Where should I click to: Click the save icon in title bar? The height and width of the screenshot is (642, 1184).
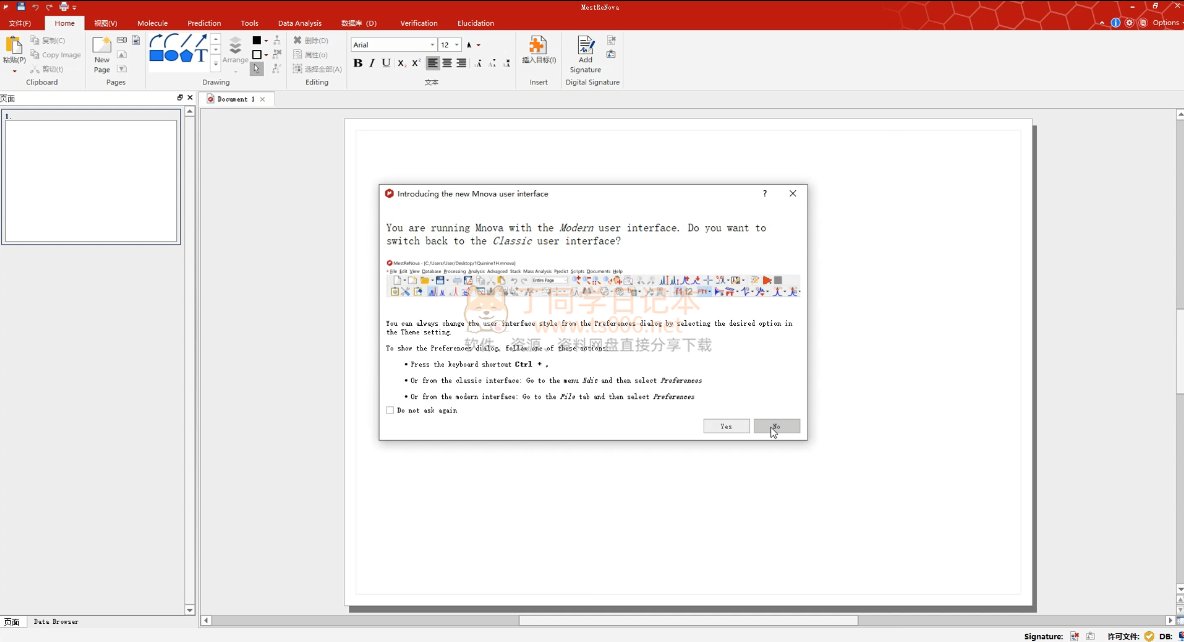pos(21,7)
